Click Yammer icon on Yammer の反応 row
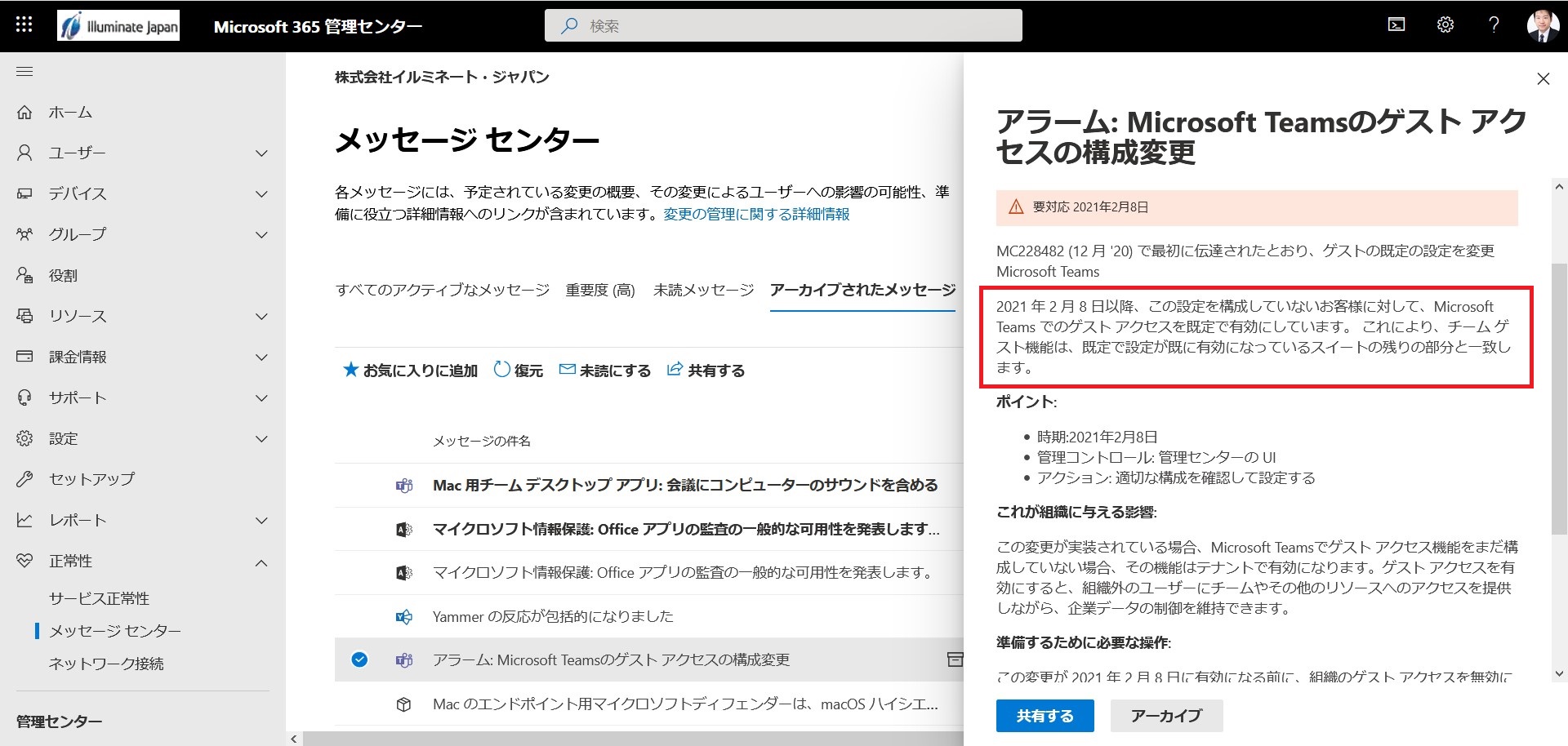Screen dimensions: 1568x746 tap(404, 616)
